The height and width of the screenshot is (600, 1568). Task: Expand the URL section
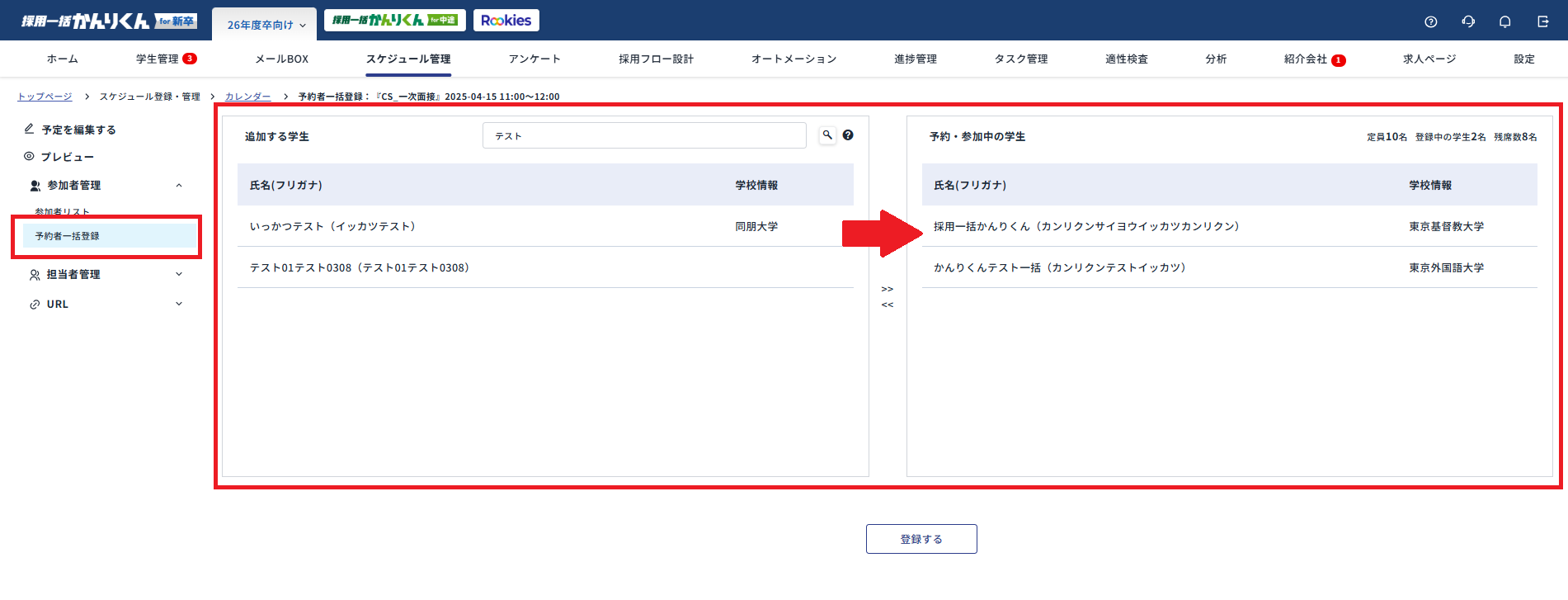coord(179,305)
